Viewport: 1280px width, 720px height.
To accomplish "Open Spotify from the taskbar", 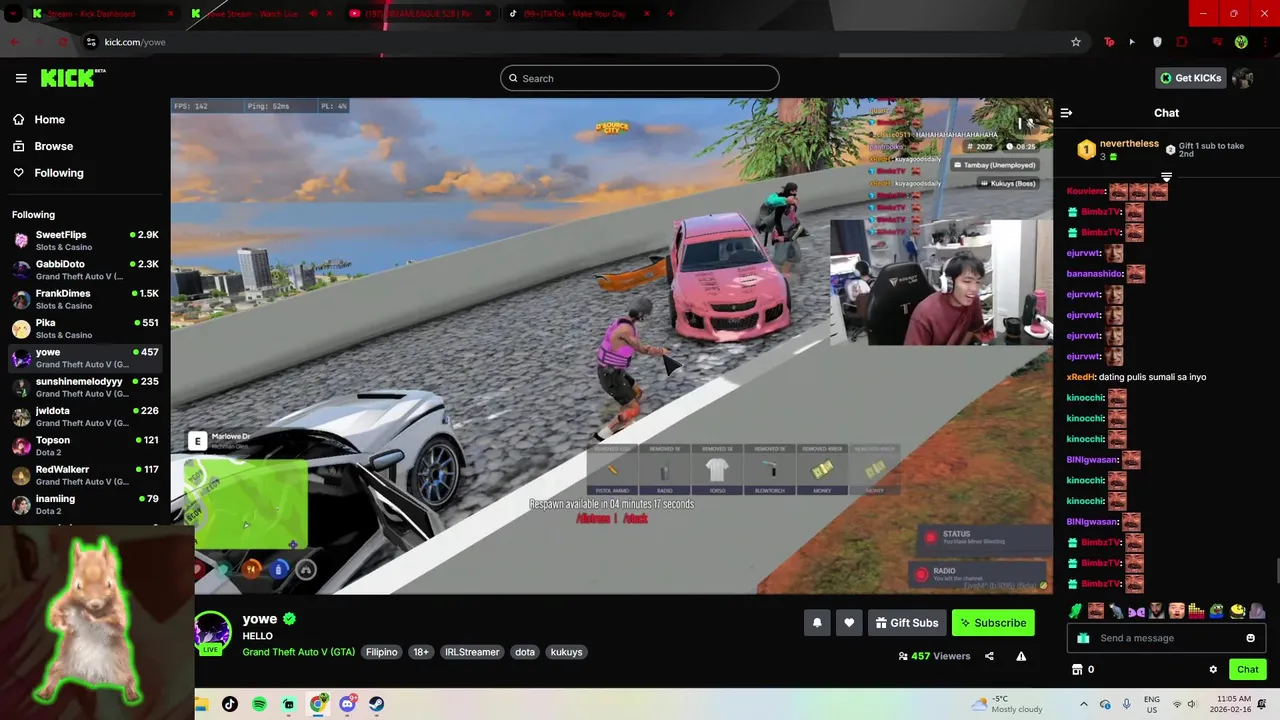I will tap(259, 704).
